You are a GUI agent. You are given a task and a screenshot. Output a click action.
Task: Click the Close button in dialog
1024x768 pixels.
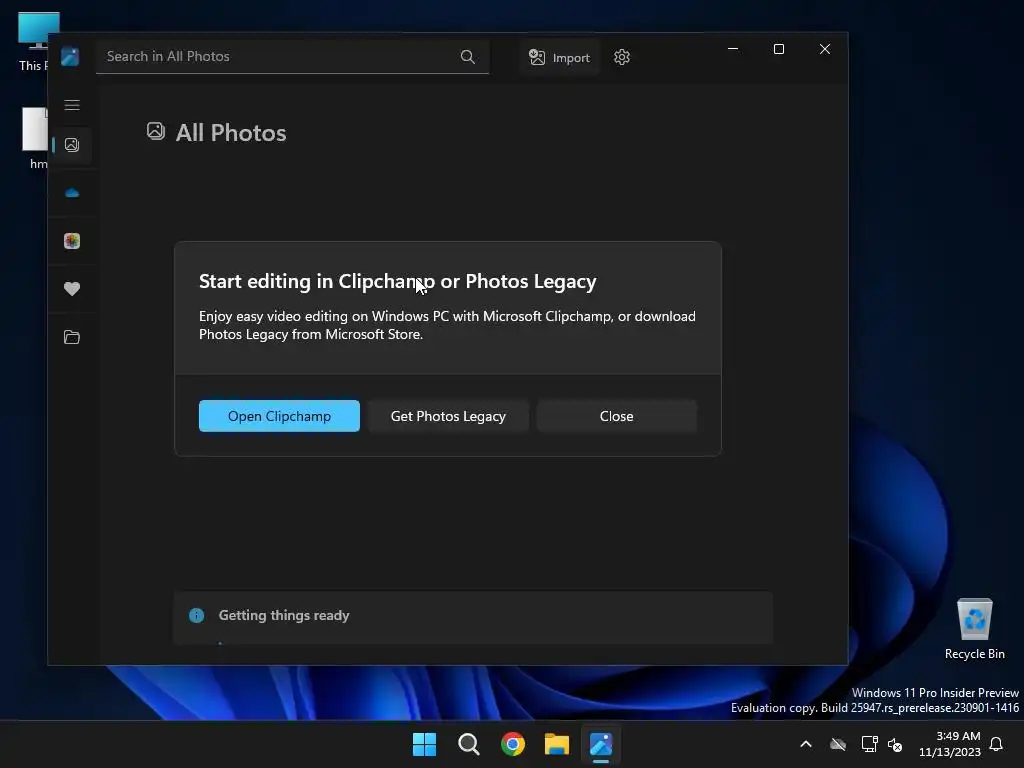tap(616, 416)
